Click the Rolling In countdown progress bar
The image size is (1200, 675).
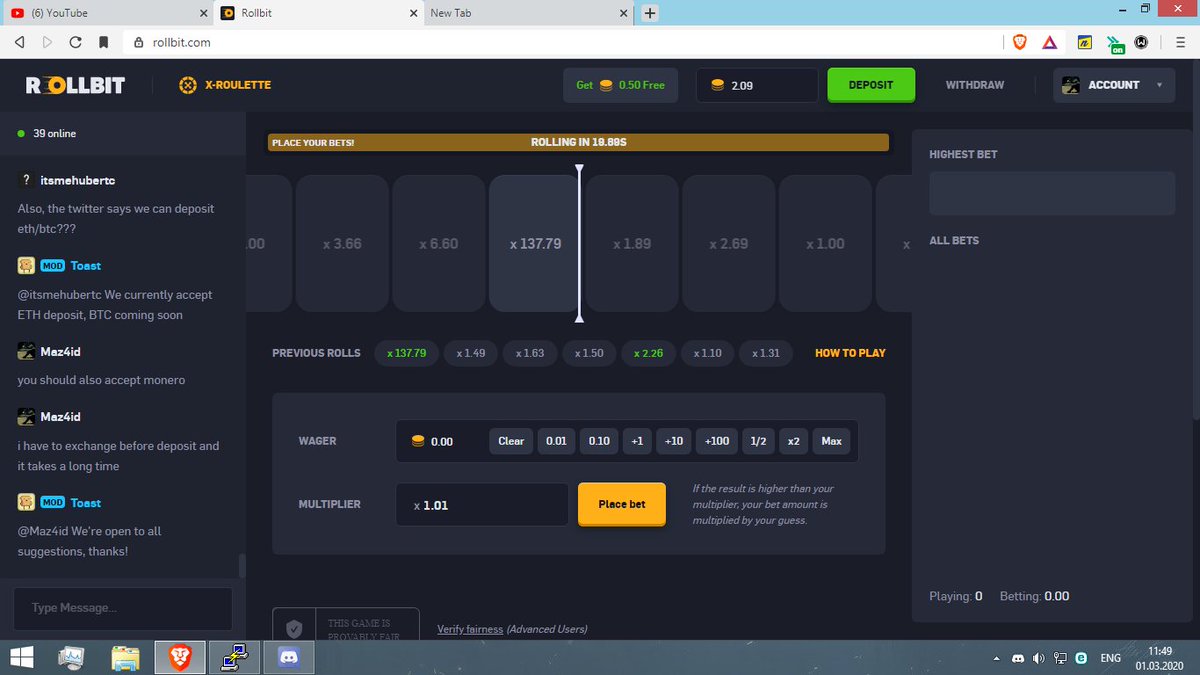pyautogui.click(x=579, y=143)
